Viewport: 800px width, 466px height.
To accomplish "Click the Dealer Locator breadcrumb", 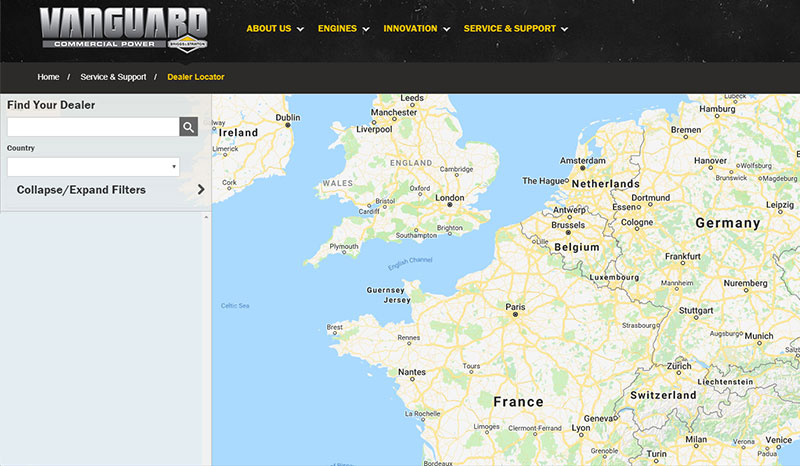I will click(196, 77).
